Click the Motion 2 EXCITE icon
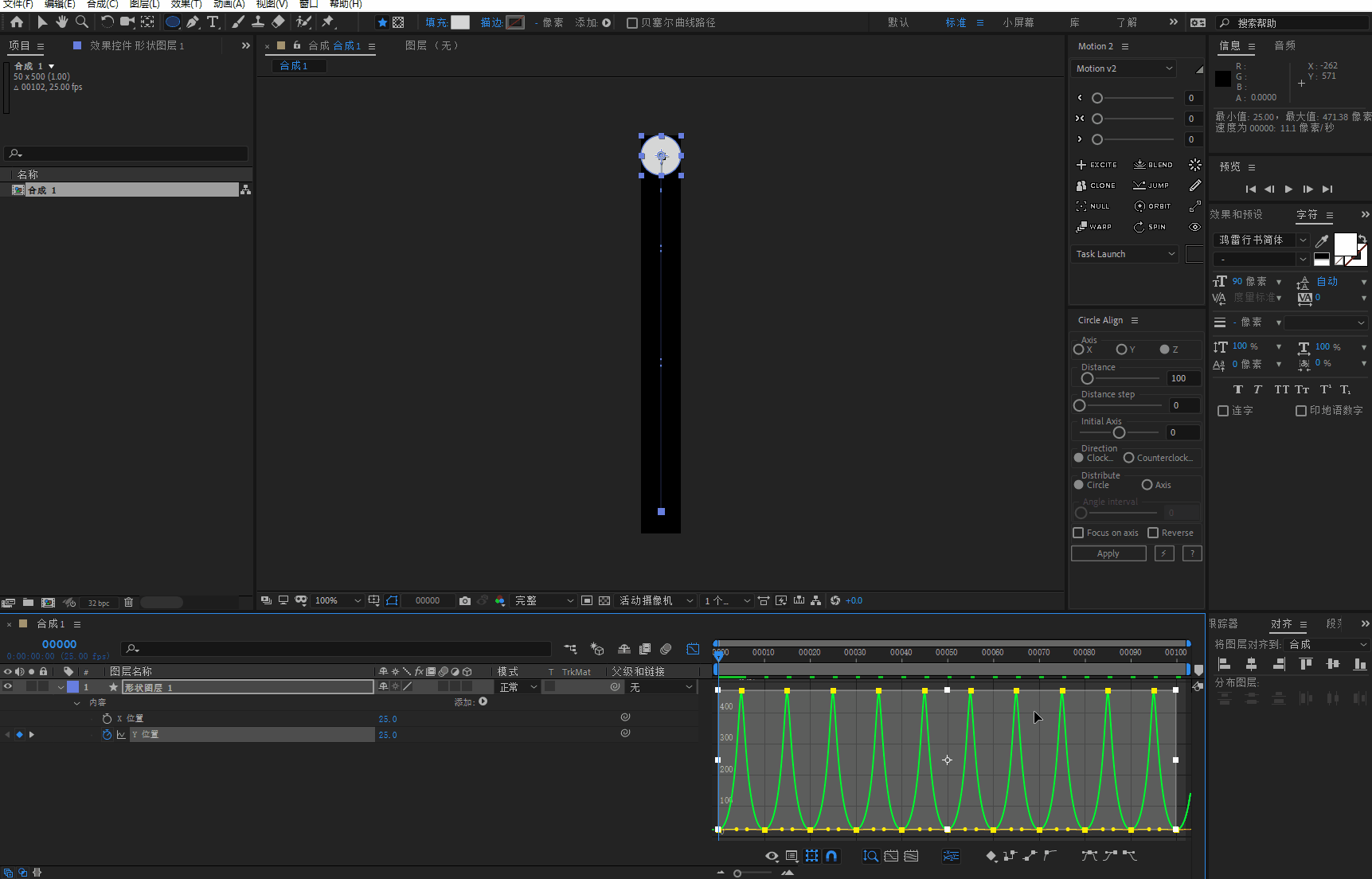Screen dimensions: 1372x879 [x=1096, y=165]
